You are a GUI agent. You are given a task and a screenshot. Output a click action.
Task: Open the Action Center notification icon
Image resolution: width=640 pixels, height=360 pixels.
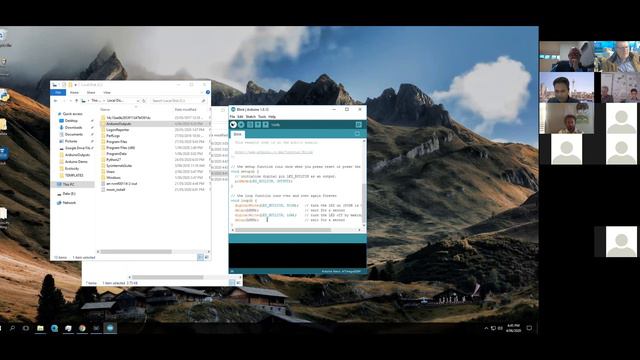(529, 328)
